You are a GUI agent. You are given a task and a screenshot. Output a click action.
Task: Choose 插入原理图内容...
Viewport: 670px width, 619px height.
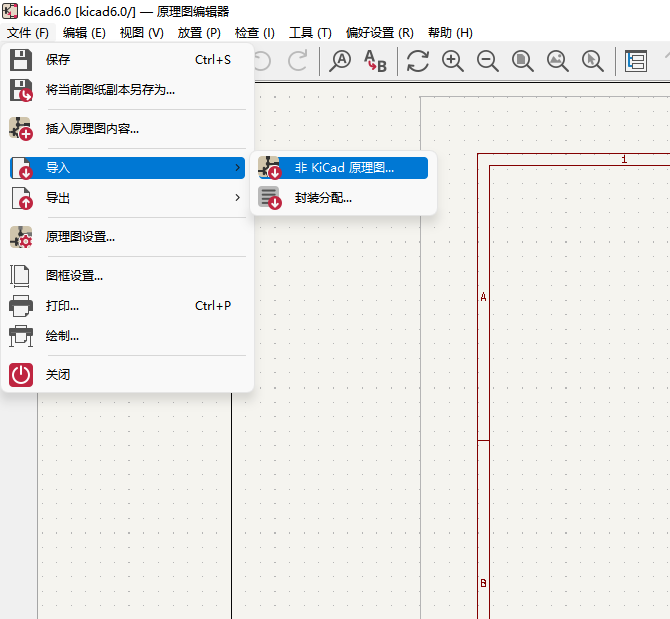tap(127, 129)
